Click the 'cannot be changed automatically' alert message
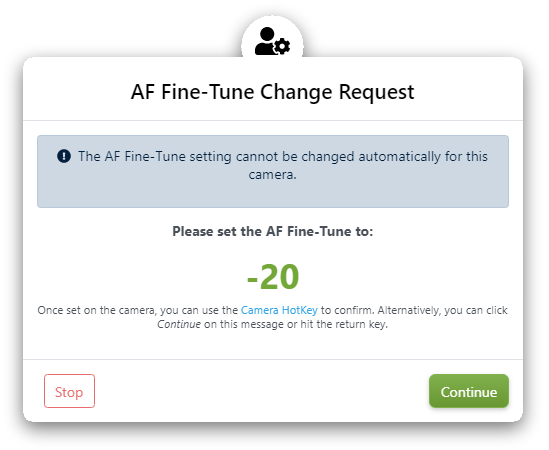 click(x=273, y=165)
